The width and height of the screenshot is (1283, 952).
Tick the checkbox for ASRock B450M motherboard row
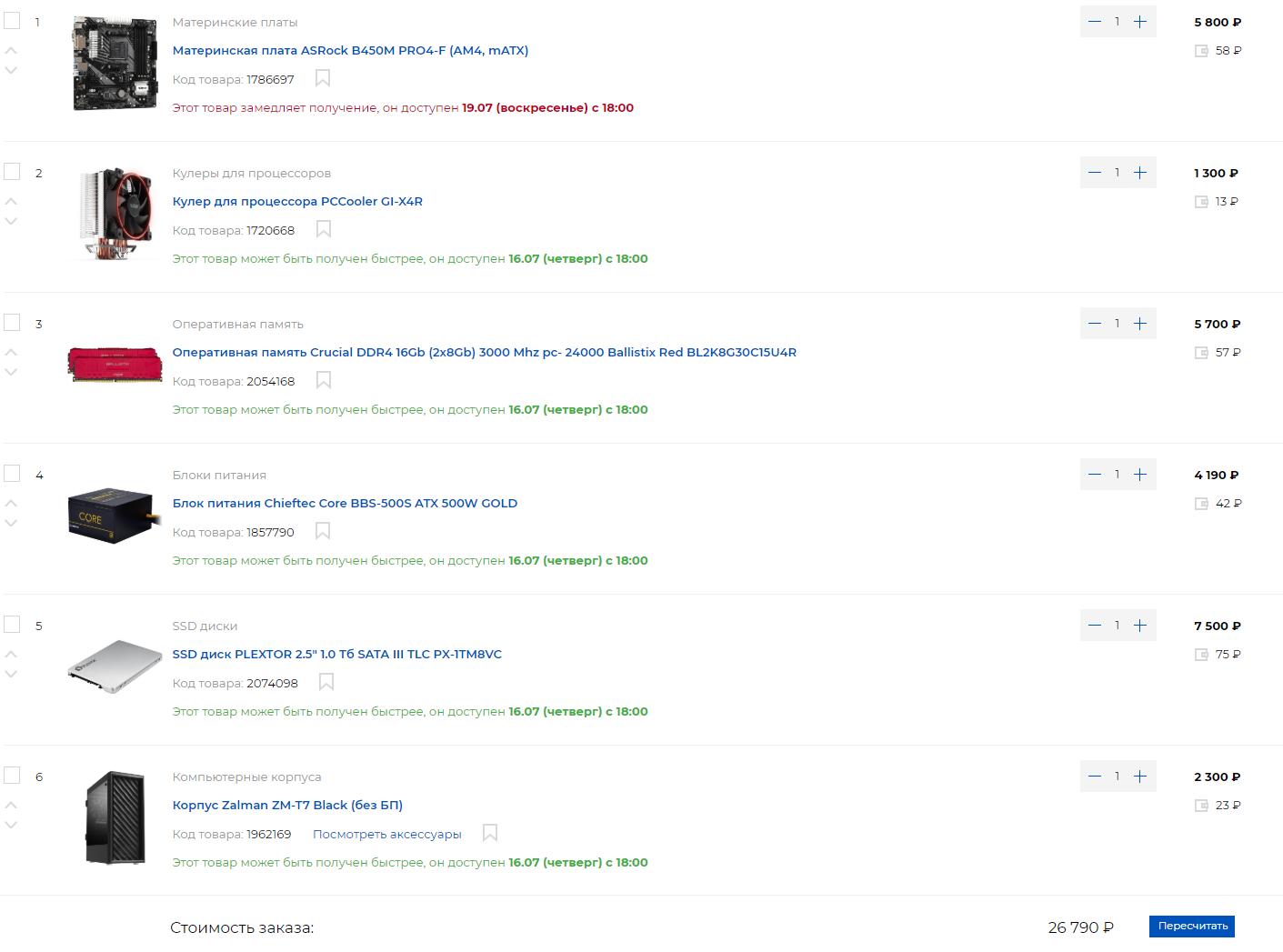point(12,20)
